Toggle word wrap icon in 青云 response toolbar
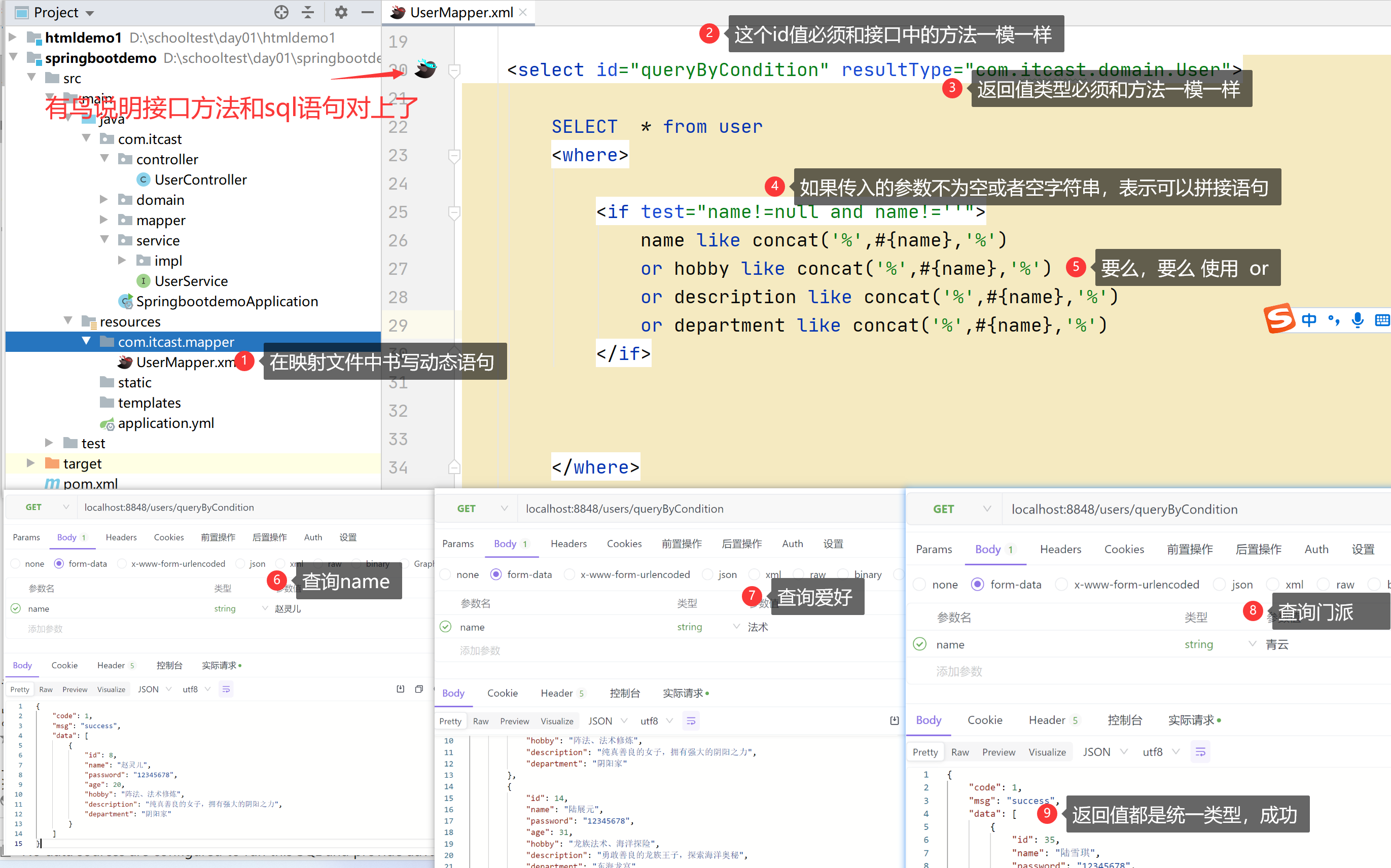The height and width of the screenshot is (868, 1391). coord(1200,752)
